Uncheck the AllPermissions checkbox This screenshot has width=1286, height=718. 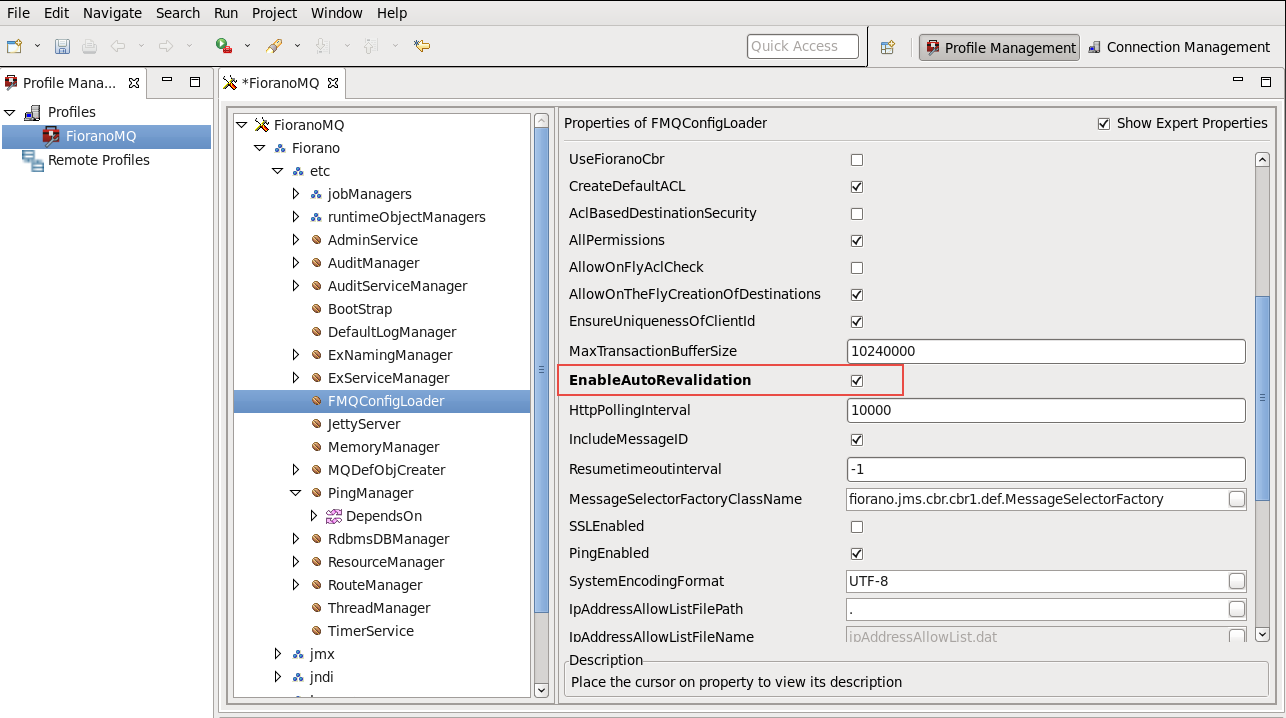tap(857, 241)
